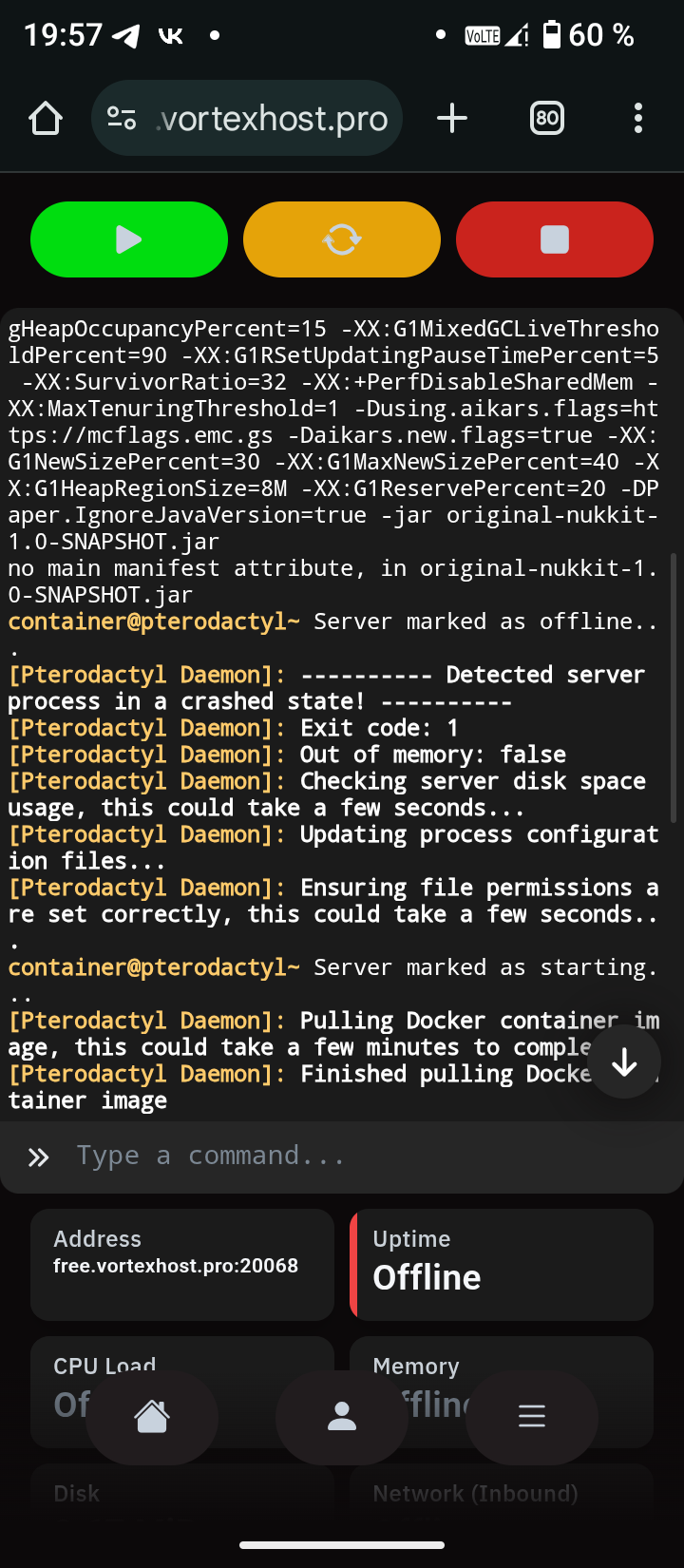
Task: Click the orange restart server button
Action: 342,239
